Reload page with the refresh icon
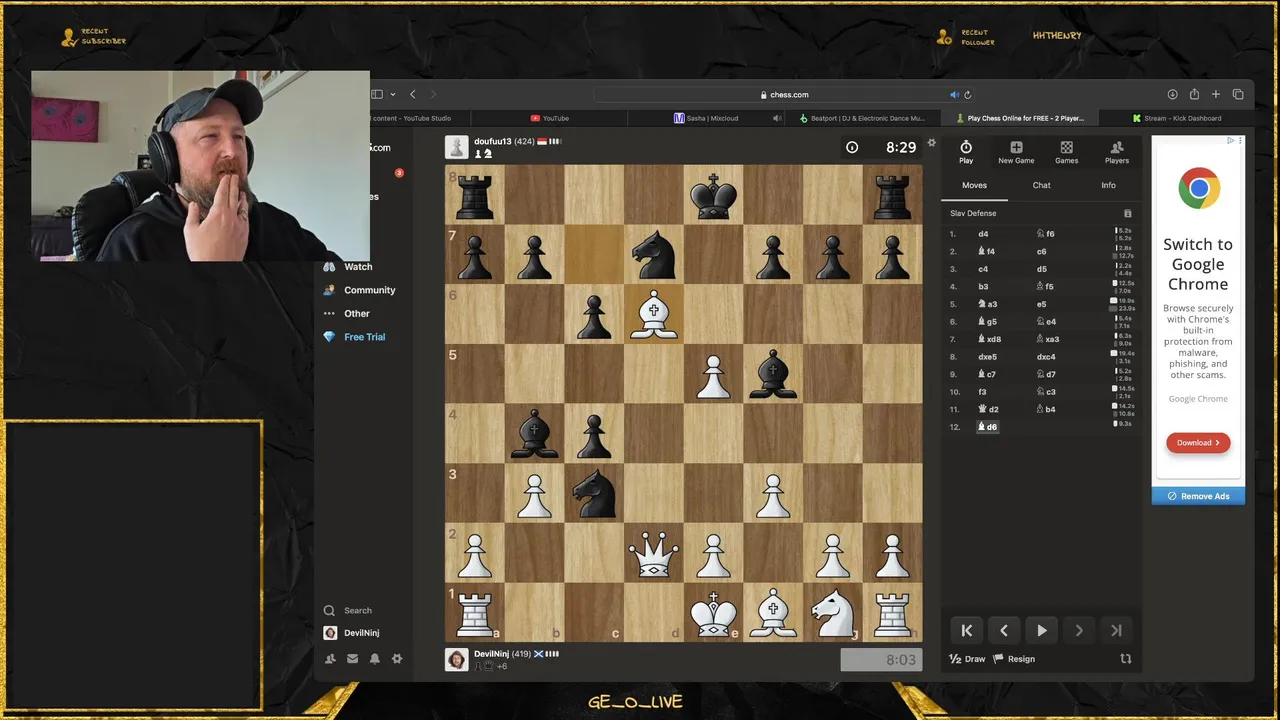Image resolution: width=1280 pixels, height=720 pixels. 967,95
